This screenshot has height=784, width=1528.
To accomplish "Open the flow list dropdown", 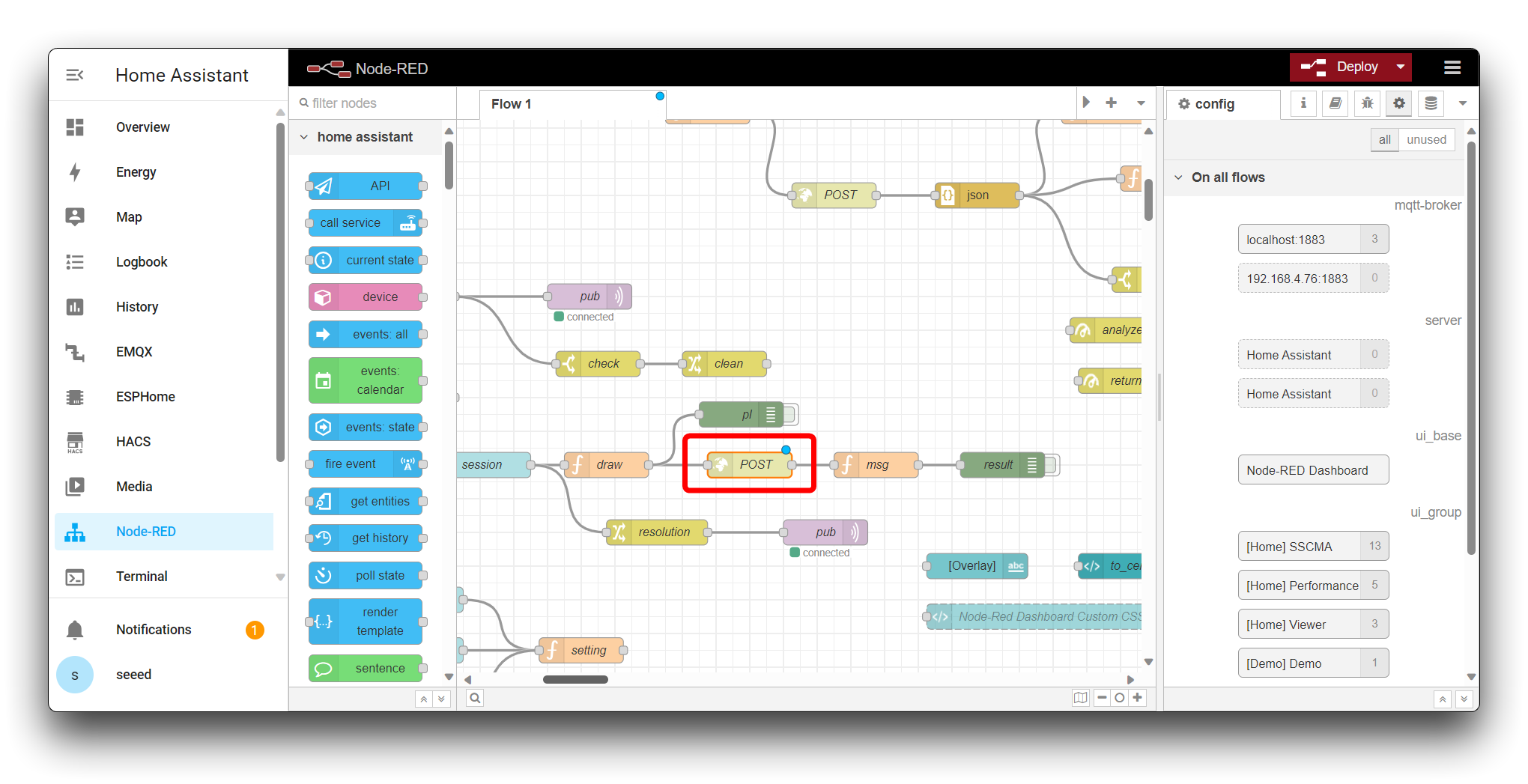I will 1141,103.
